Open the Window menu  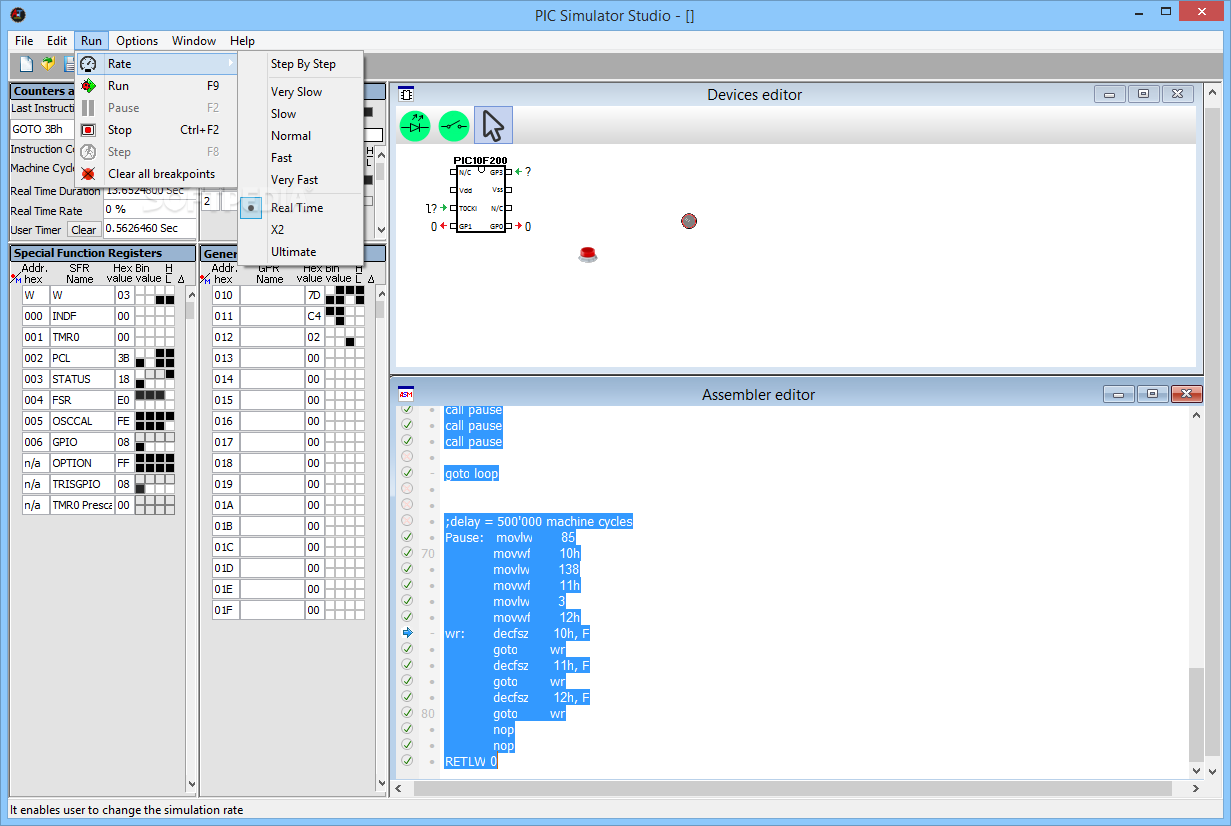194,41
